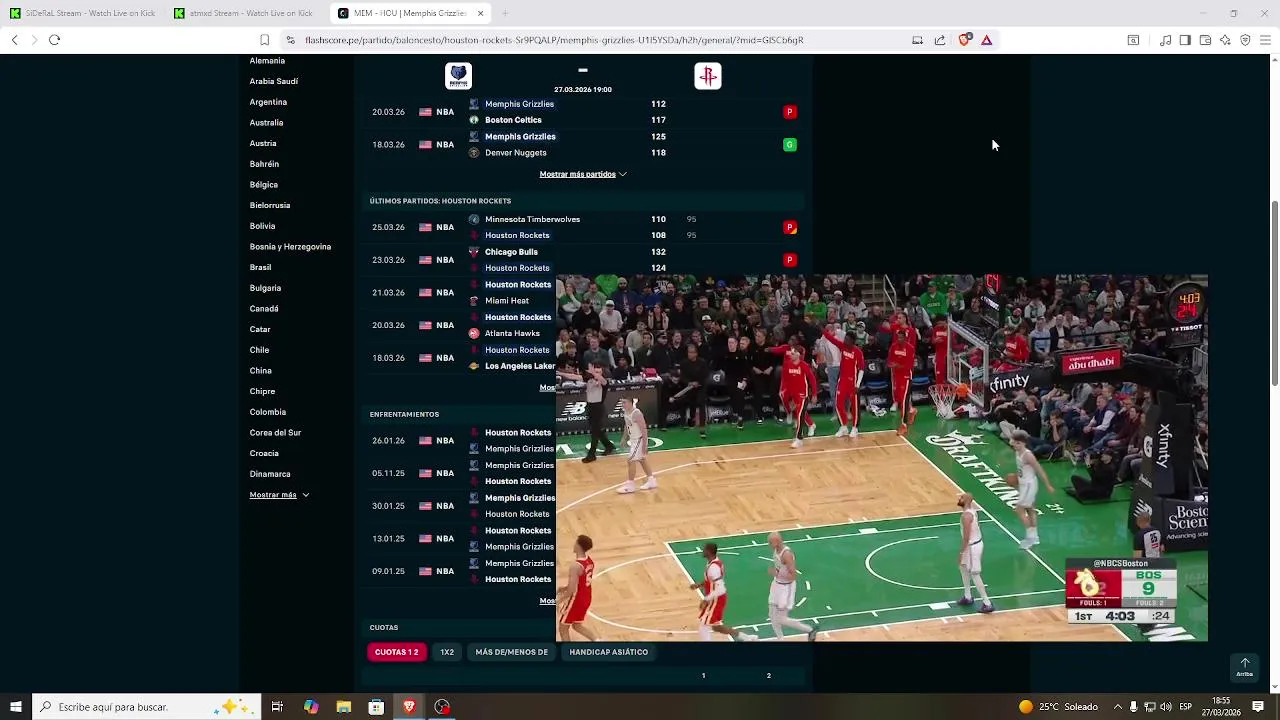The height and width of the screenshot is (720, 1280).
Task: Expand Mostrar más partidos for Memphis Grizzlies
Action: 583,174
